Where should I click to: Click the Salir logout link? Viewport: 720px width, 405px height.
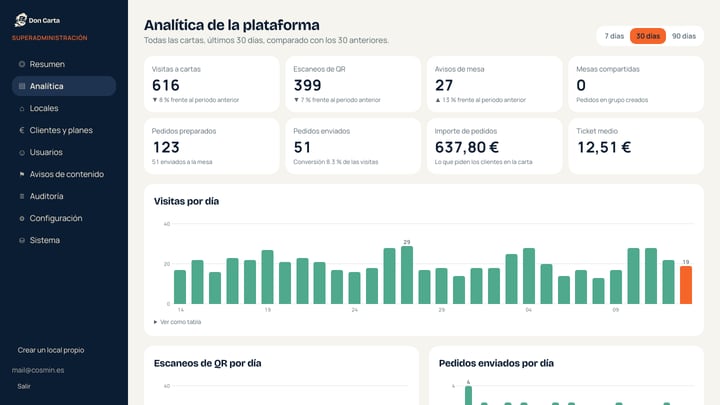(24, 386)
